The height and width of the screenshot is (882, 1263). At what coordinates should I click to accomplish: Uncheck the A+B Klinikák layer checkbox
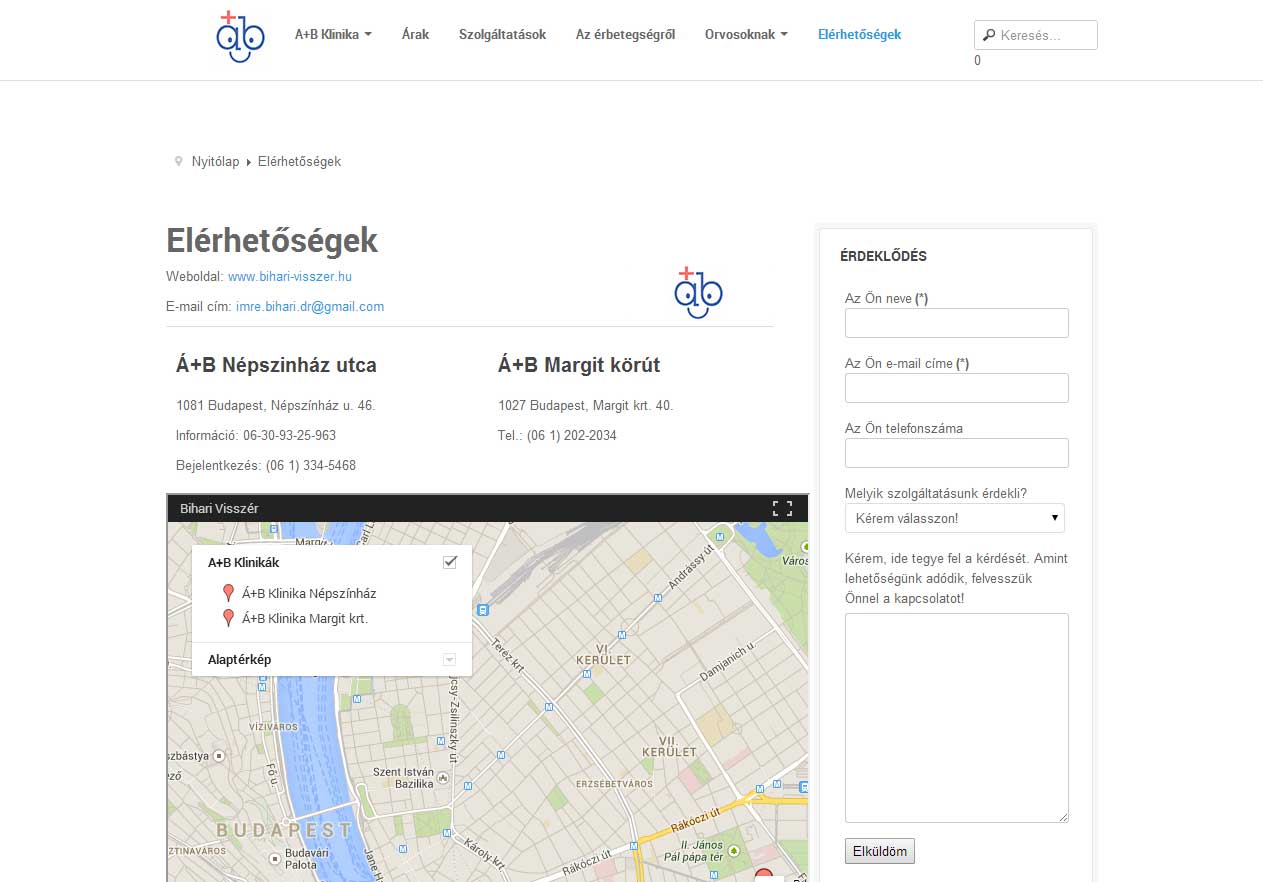450,562
